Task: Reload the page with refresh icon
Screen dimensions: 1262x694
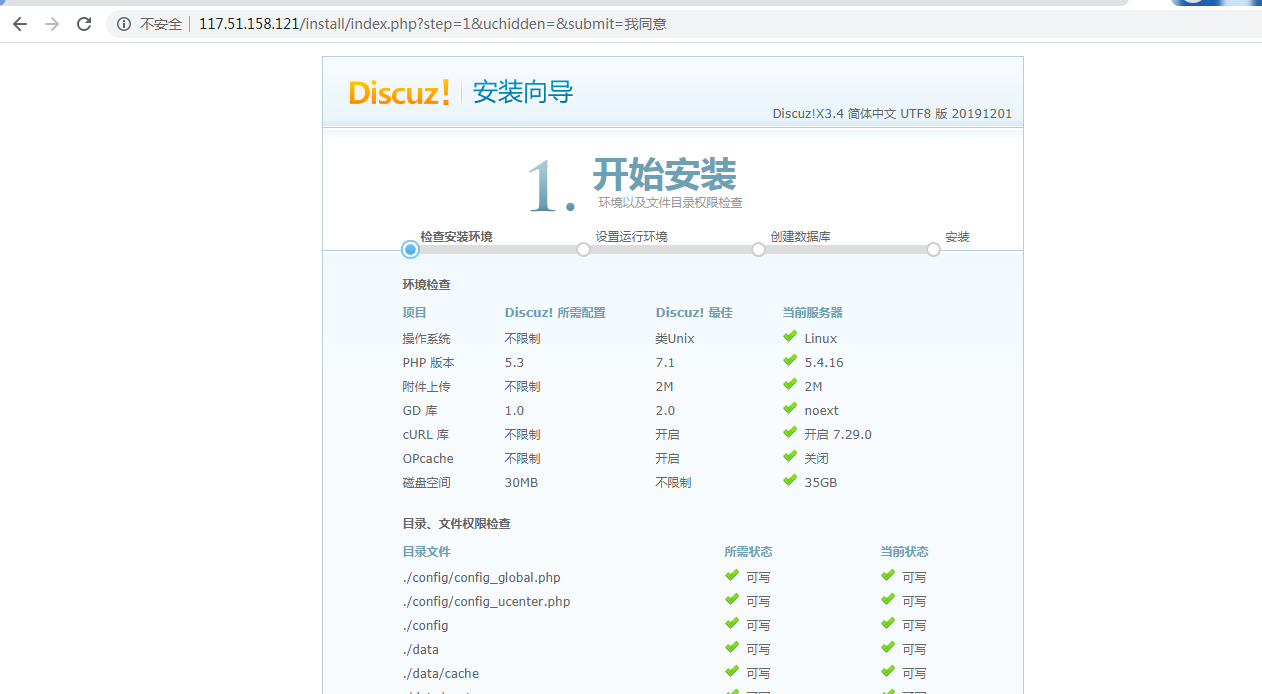Action: 84,24
